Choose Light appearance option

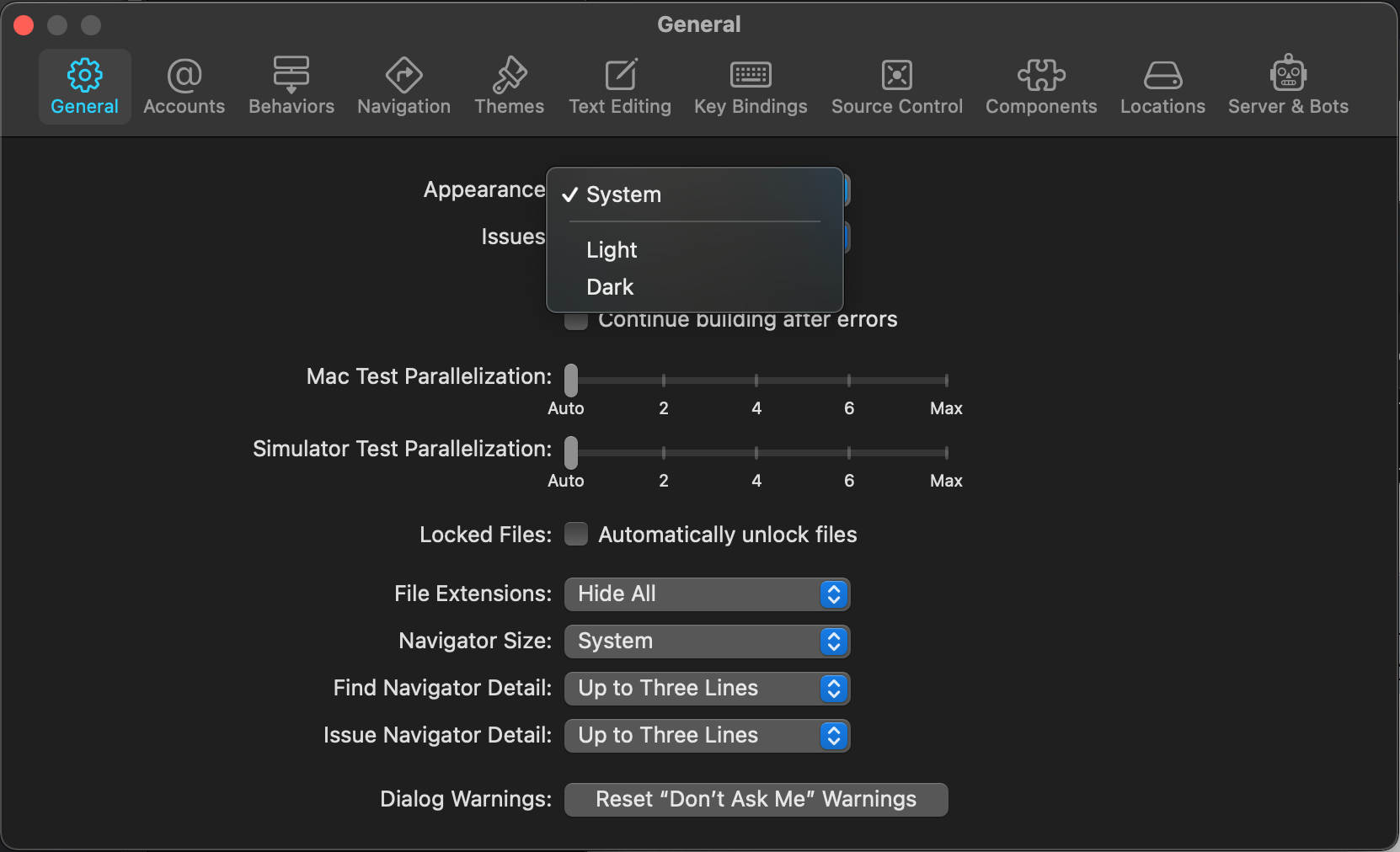tap(695, 250)
